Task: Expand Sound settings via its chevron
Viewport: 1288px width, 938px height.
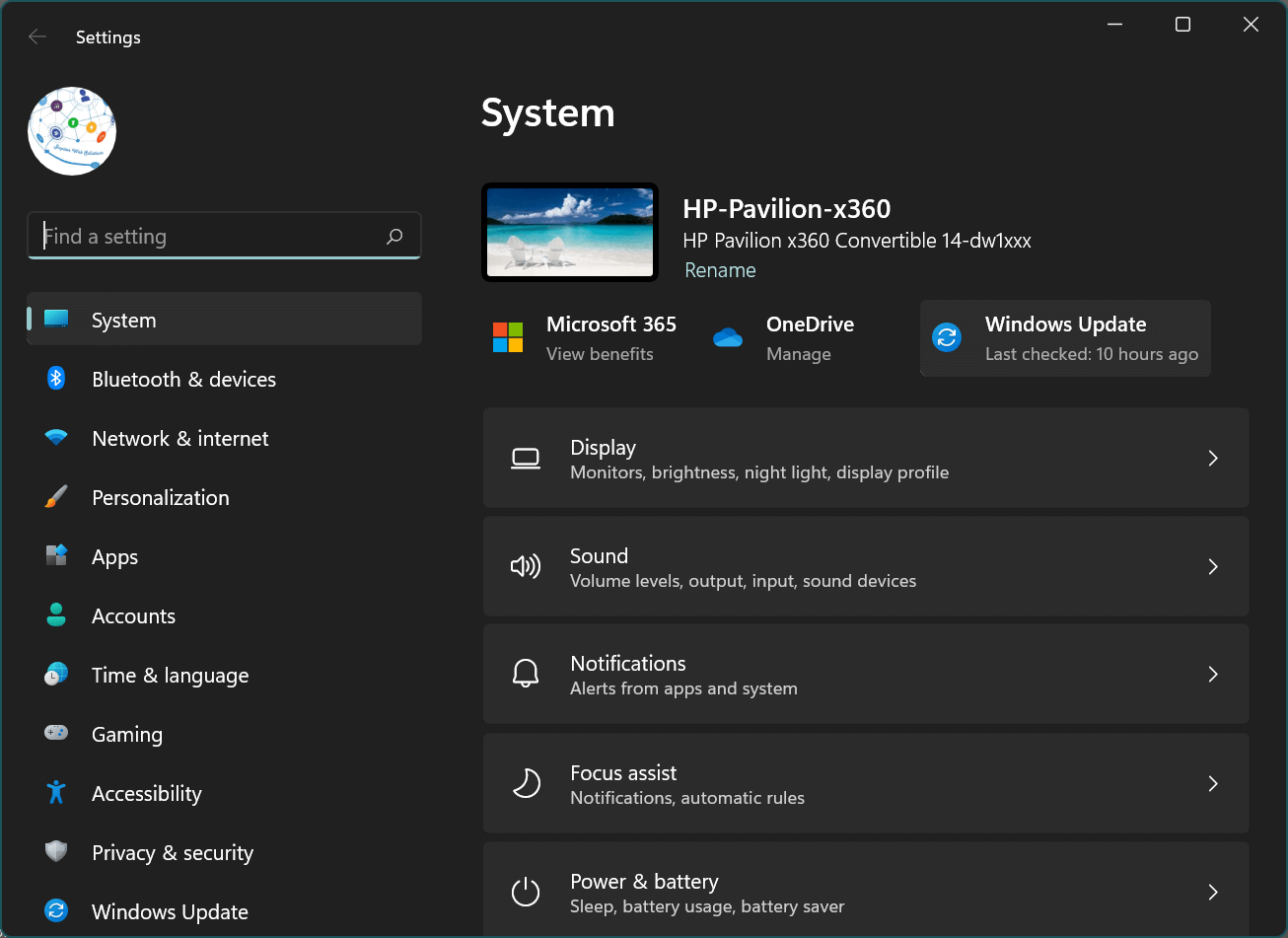Action: click(x=1213, y=566)
